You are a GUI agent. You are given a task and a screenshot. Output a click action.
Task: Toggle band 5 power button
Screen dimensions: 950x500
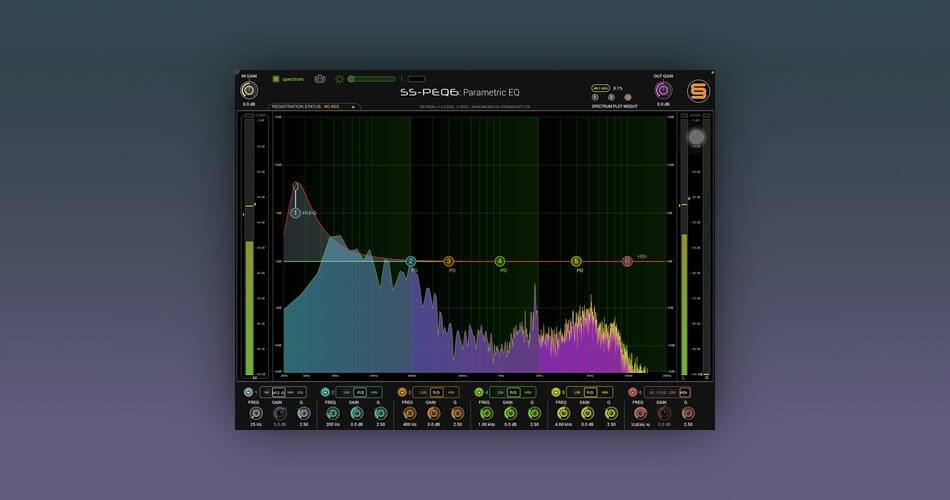556,392
